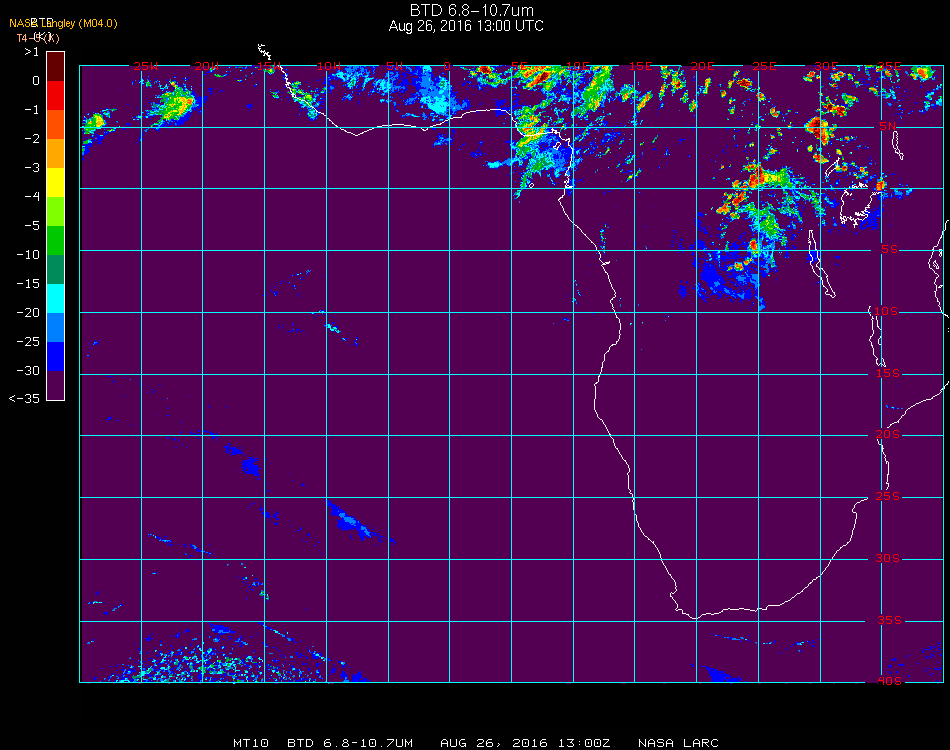The image size is (950, 750).
Task: Click the purple bottom colorbar segment
Action: pos(55,385)
